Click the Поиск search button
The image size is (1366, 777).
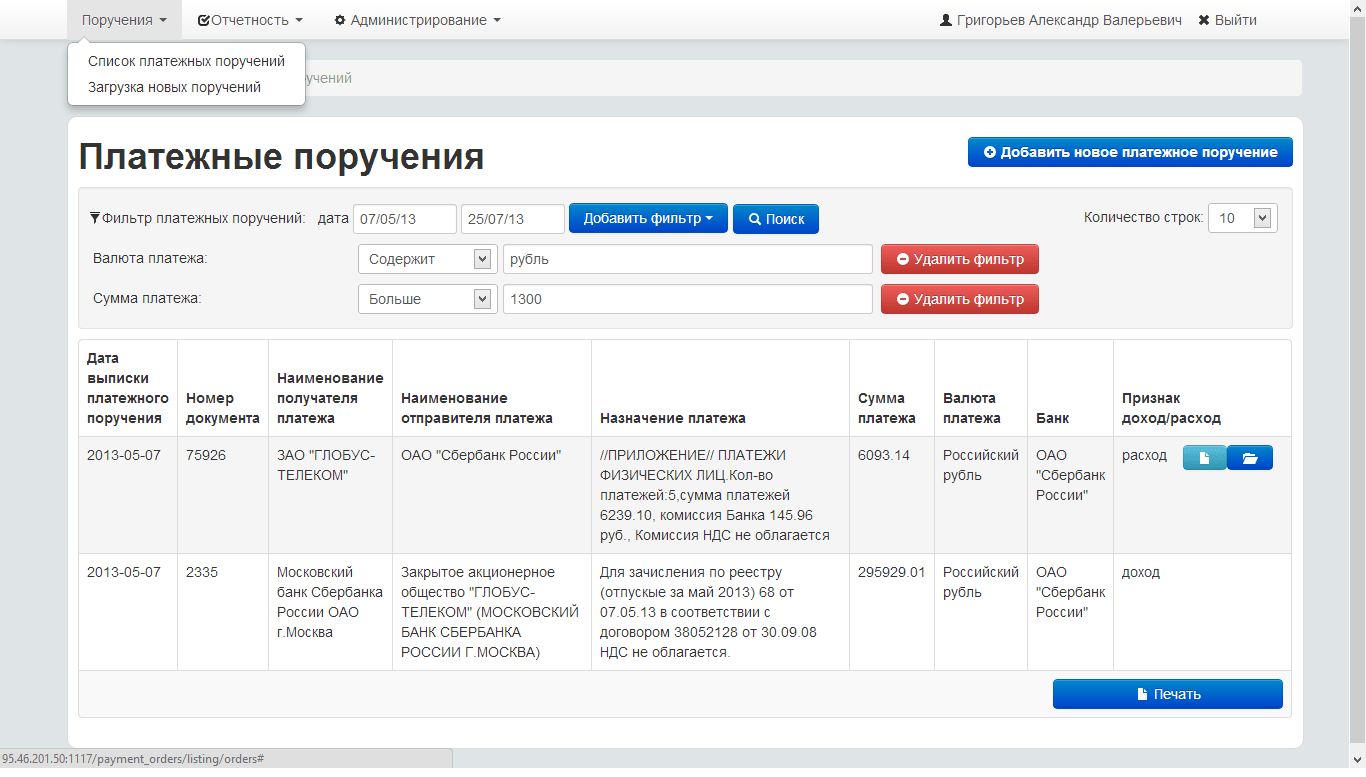(x=776, y=219)
